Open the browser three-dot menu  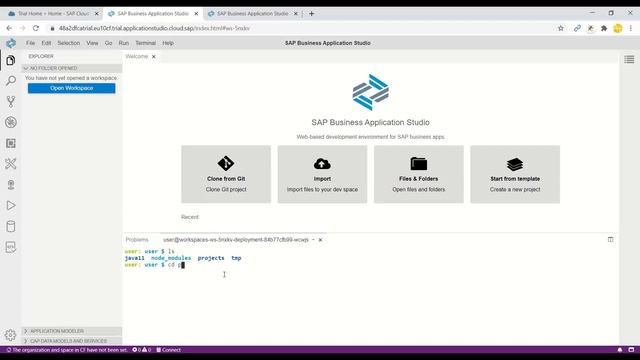(x=631, y=28)
